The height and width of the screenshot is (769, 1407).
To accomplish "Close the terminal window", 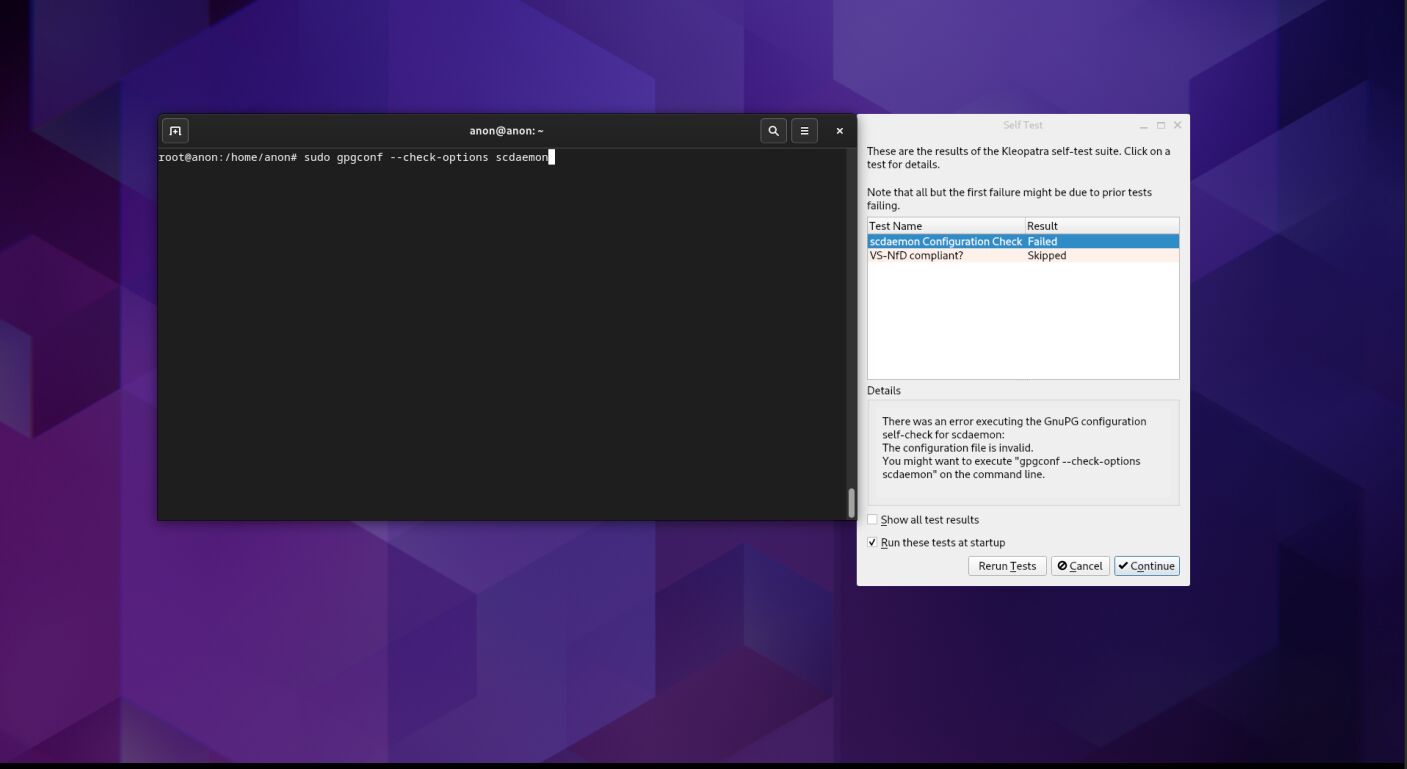I will [839, 131].
